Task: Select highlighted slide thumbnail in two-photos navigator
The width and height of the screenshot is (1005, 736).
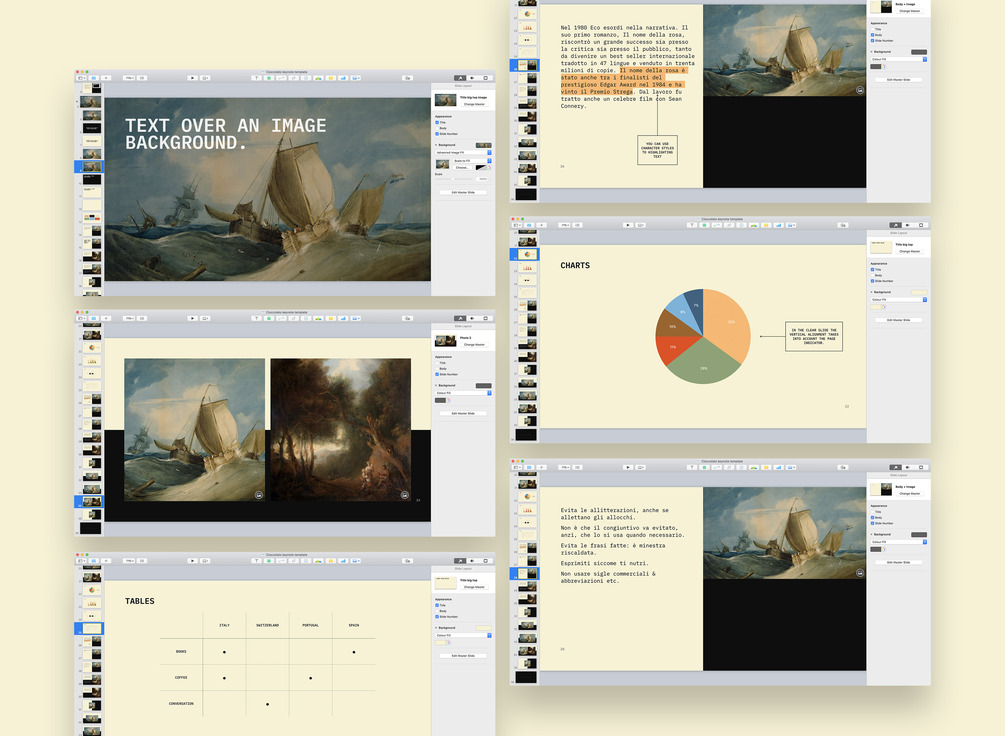Action: (92, 501)
